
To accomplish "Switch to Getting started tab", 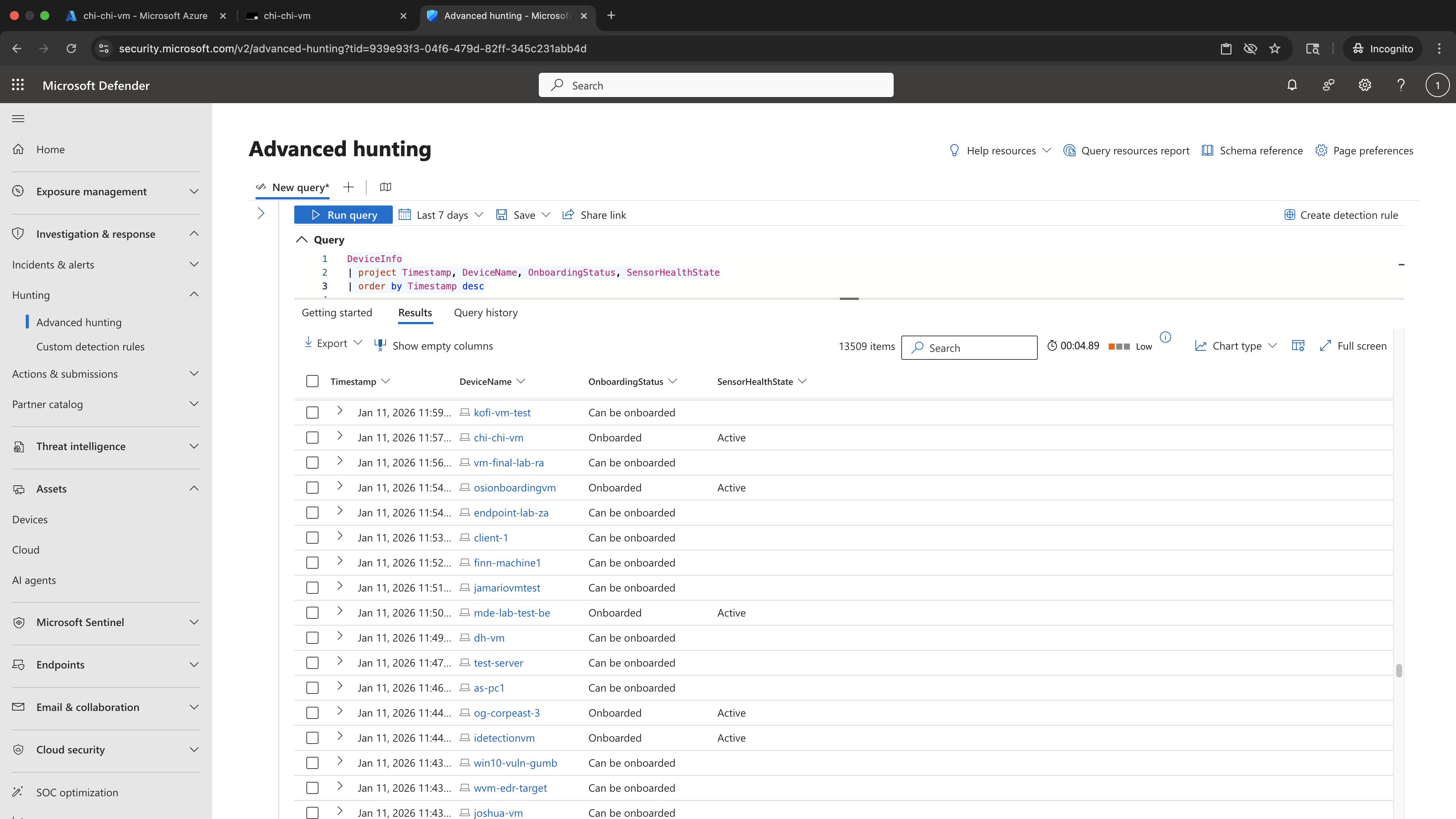I will [337, 312].
